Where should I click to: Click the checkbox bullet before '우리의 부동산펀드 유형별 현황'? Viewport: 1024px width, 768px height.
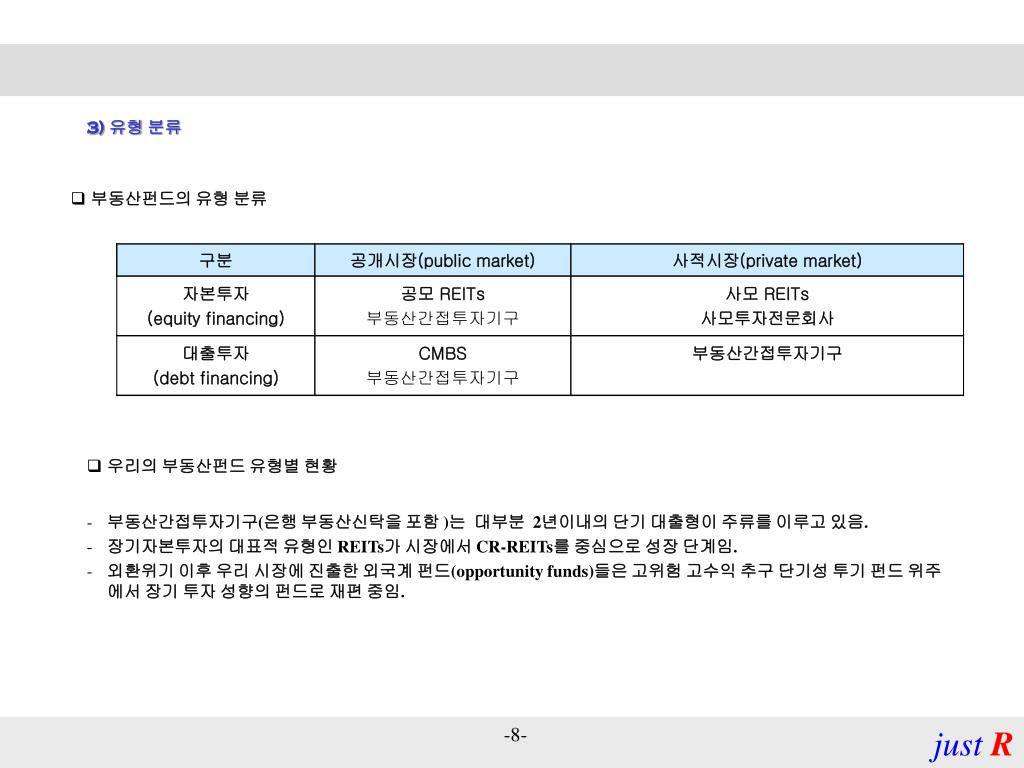point(95,466)
